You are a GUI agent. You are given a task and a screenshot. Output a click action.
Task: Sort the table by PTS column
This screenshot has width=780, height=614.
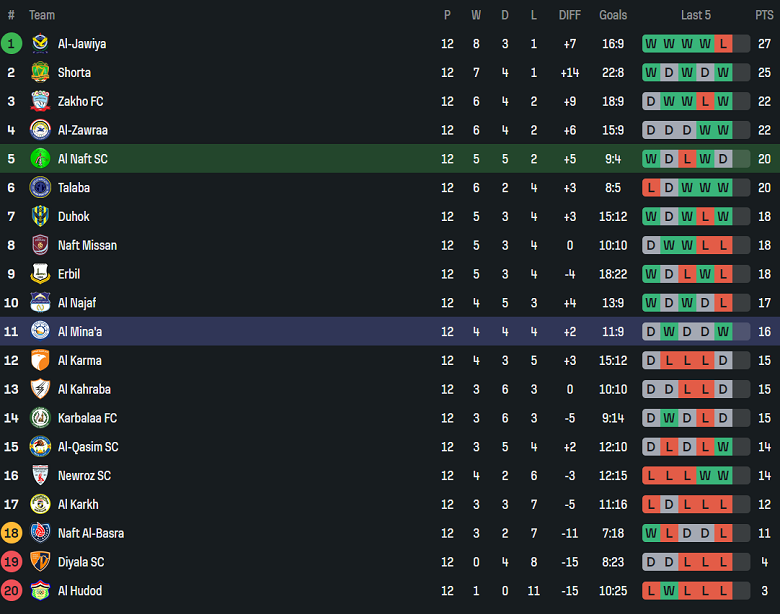pos(764,15)
